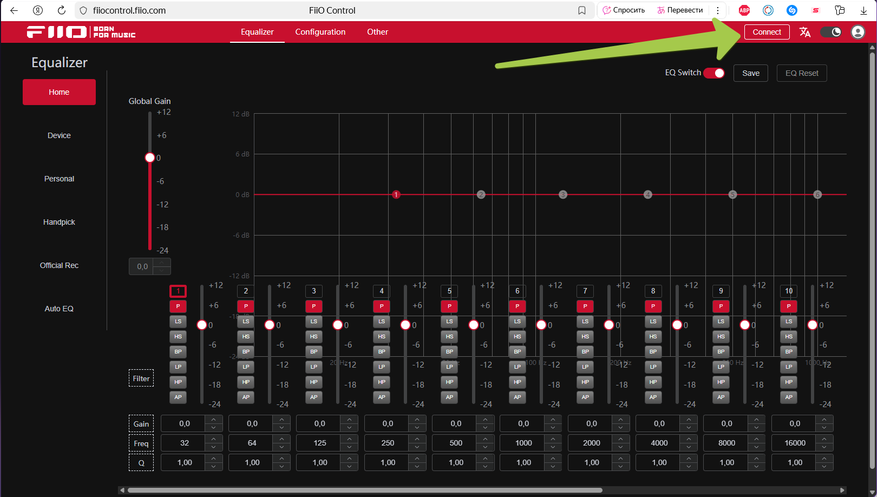Click the band 1 Freq field showing 32
Screen dimensions: 877x497
(185, 443)
